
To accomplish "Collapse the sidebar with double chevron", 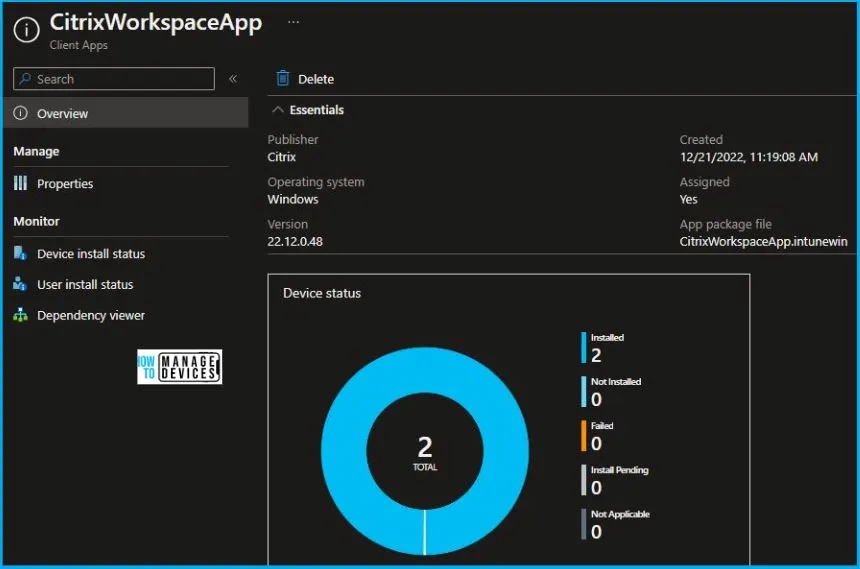I will pyautogui.click(x=233, y=79).
